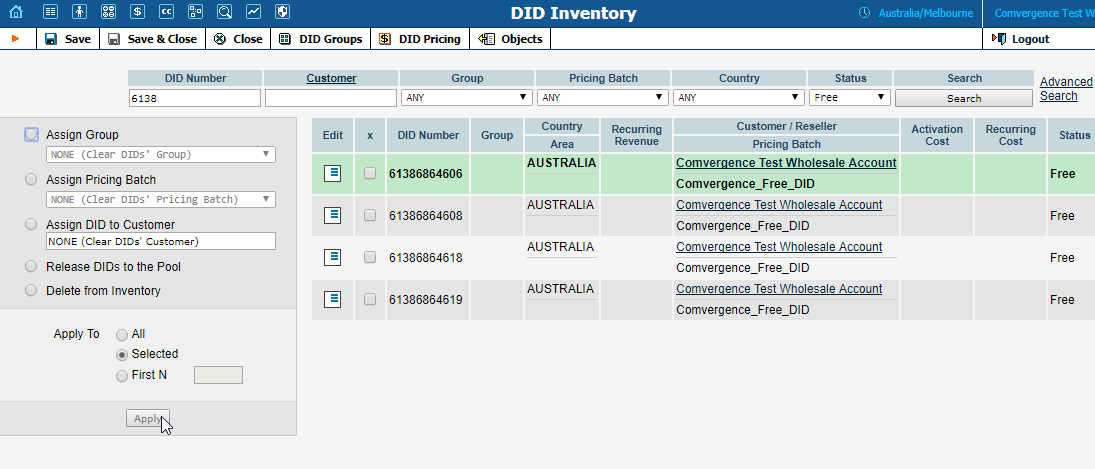Click the Home icon in top bar

click(x=15, y=13)
